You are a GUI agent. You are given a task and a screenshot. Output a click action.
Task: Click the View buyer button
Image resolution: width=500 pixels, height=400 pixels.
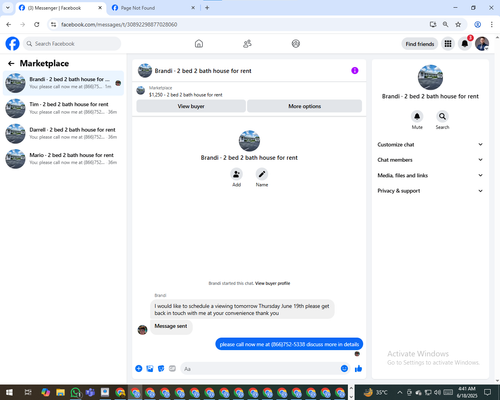coord(191,106)
